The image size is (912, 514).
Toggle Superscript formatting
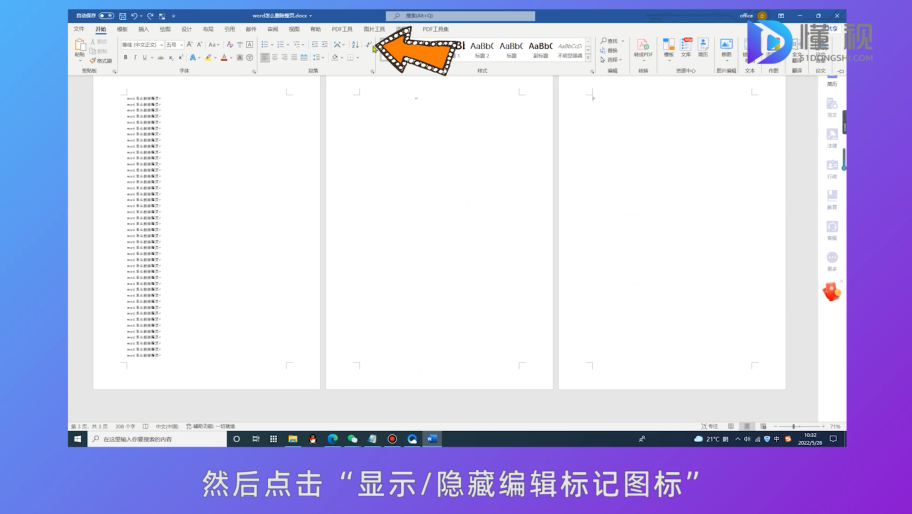(x=180, y=58)
